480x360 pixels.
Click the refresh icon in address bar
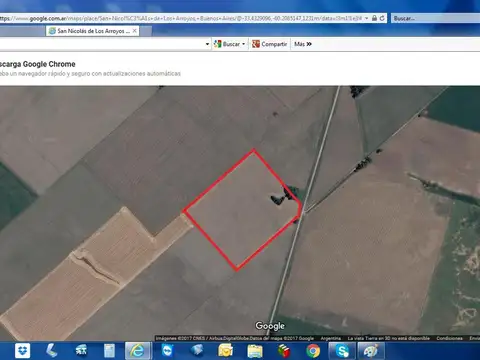tap(382, 18)
